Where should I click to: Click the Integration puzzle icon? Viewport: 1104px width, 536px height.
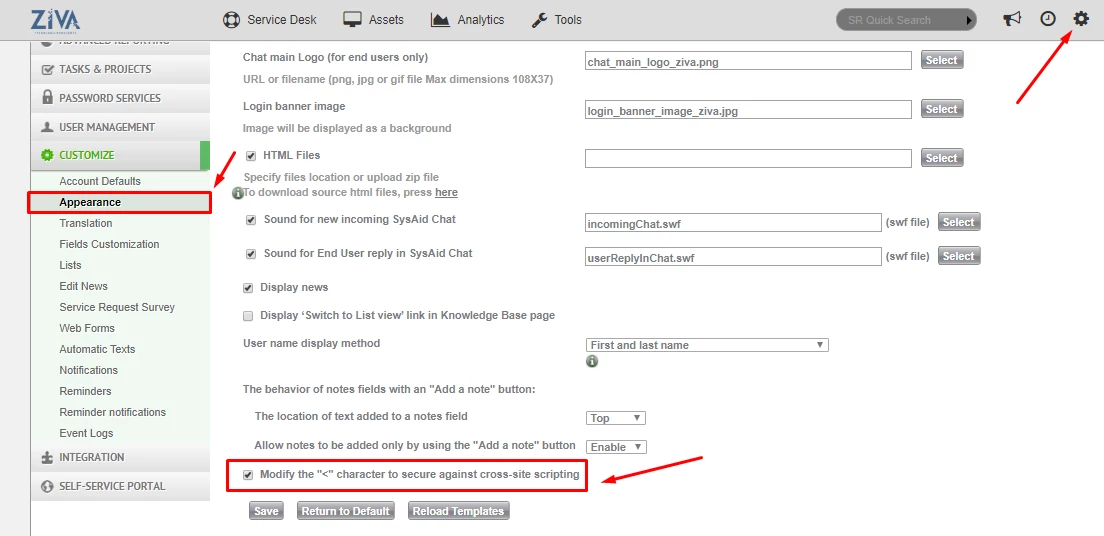47,458
